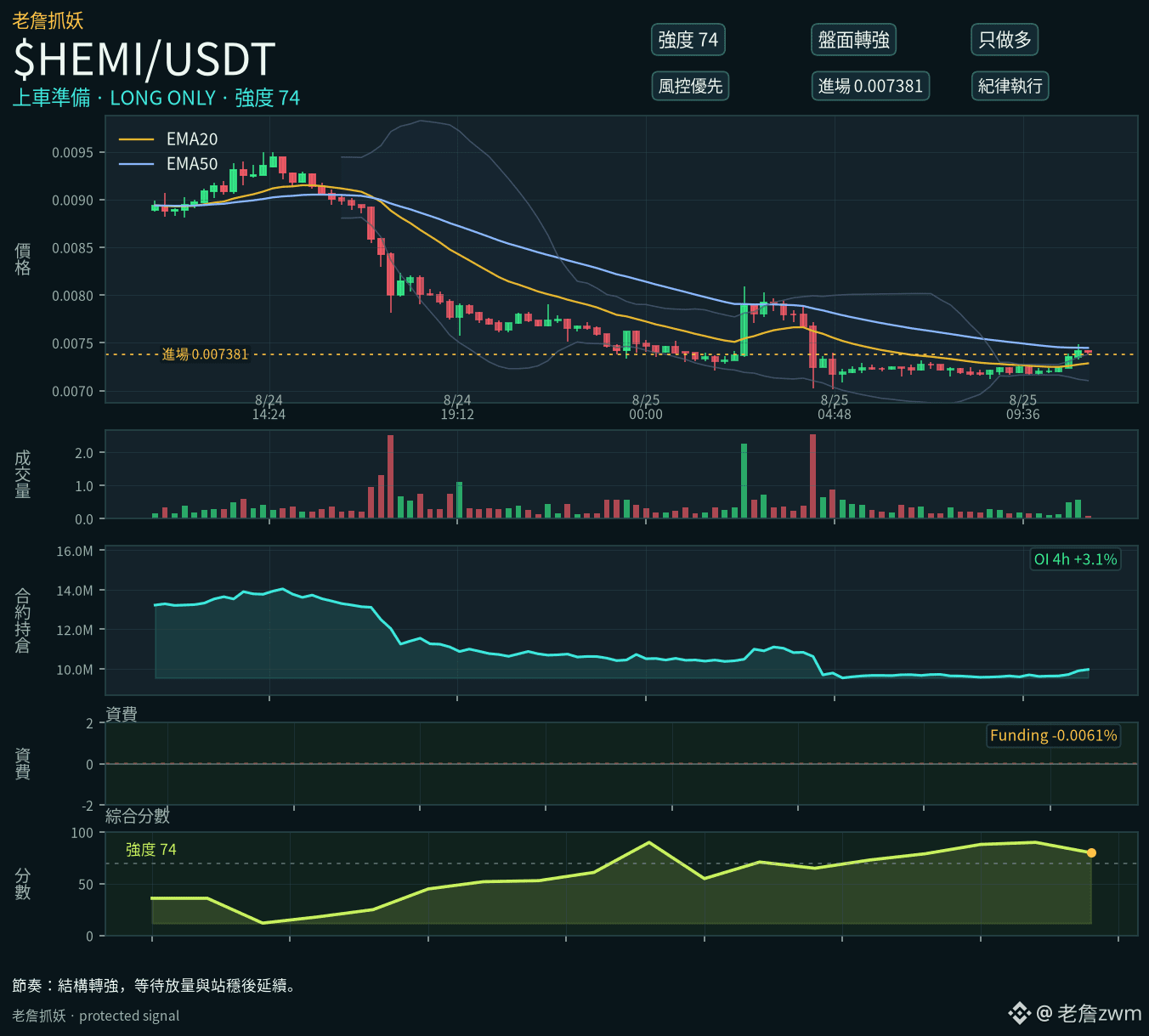Click the 強度 74 badge at the top
This screenshot has height=1036, width=1149.
688,40
